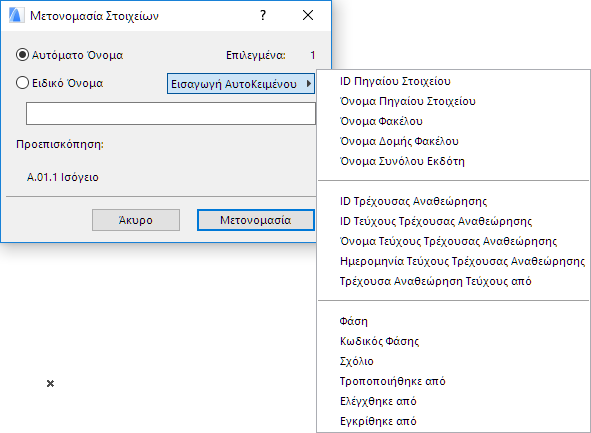Choose Όνομα Συνόλου Εκδότη menu item
This screenshot has height=433, width=591.
point(453,161)
